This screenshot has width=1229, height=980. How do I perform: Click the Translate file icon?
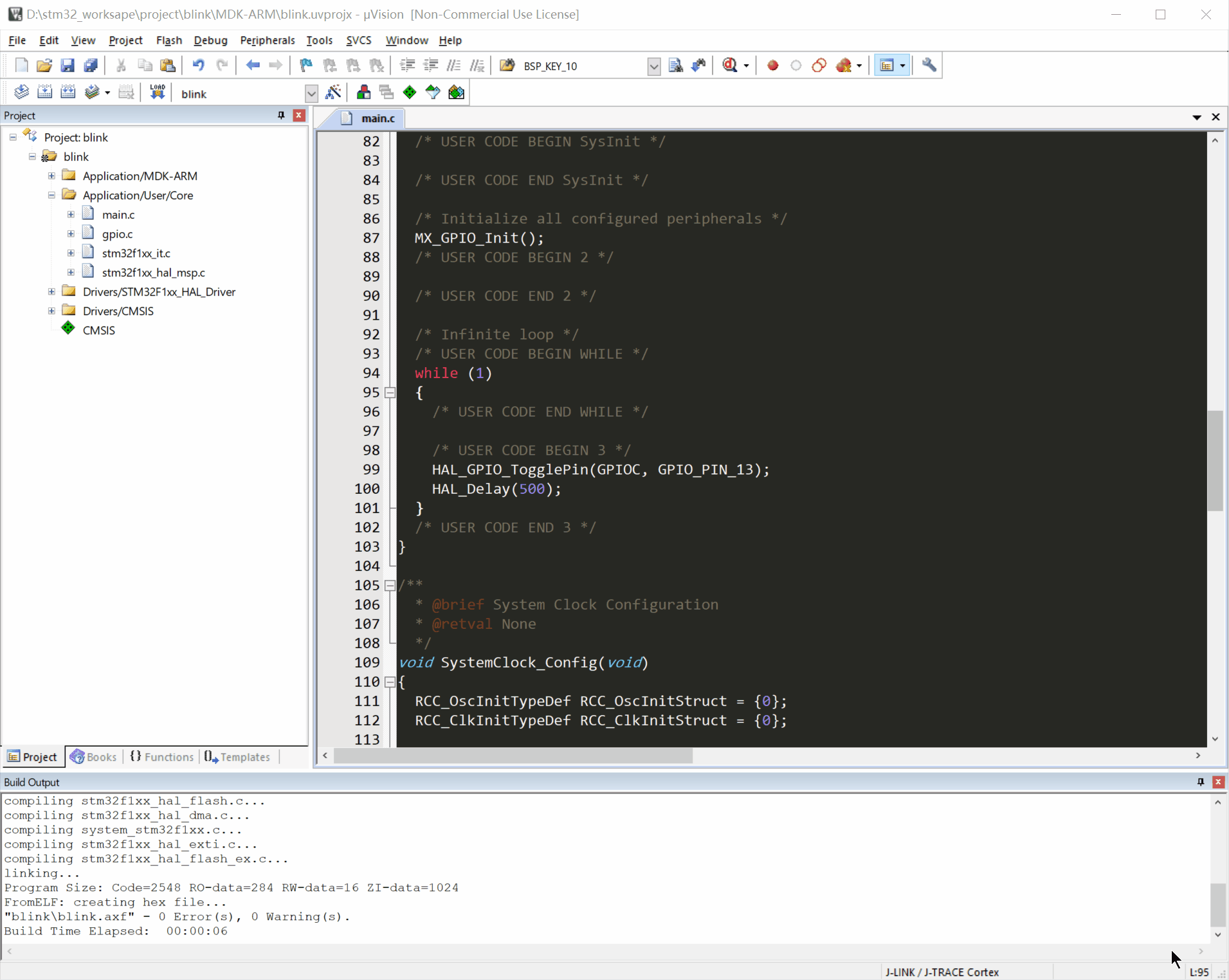[21, 93]
